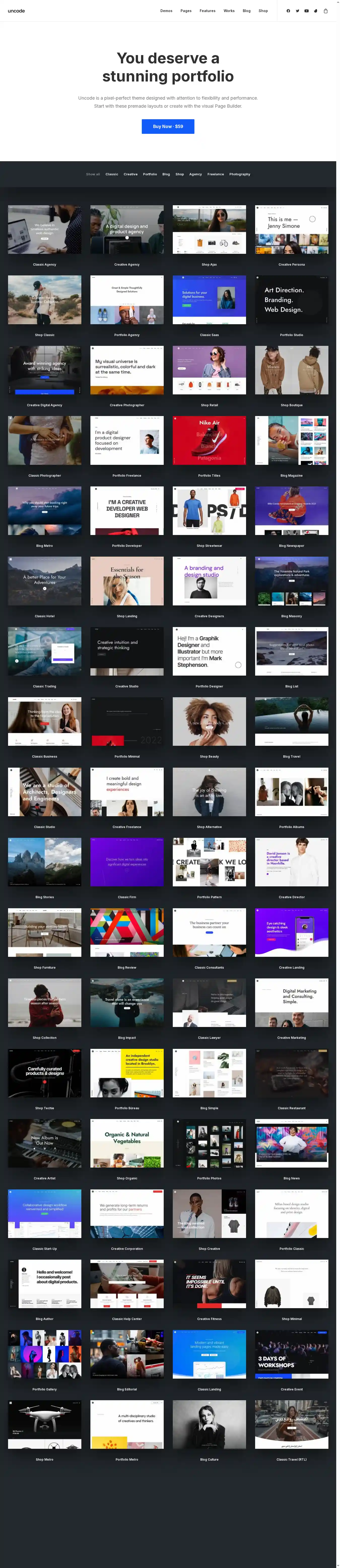340x1568 pixels.
Task: Open the Portfolio Studio demo thumbnail
Action: (291, 300)
